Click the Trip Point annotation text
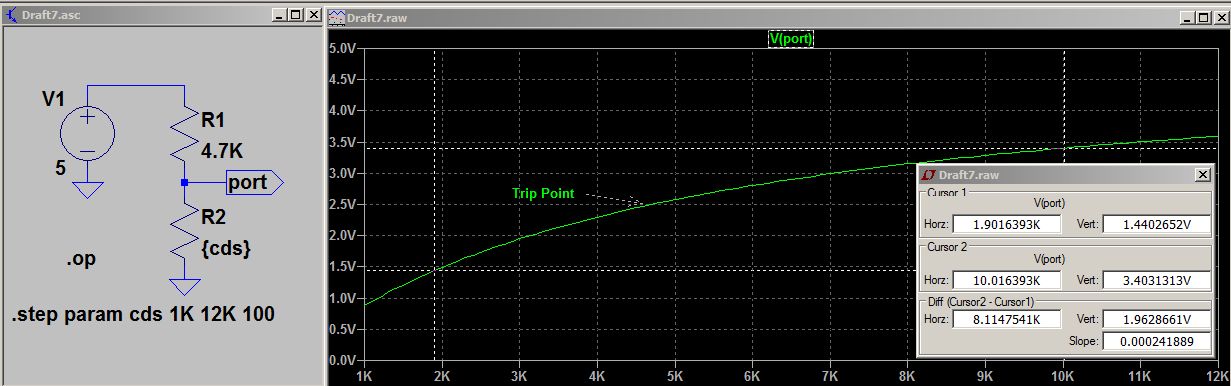1231x386 pixels. 543,193
